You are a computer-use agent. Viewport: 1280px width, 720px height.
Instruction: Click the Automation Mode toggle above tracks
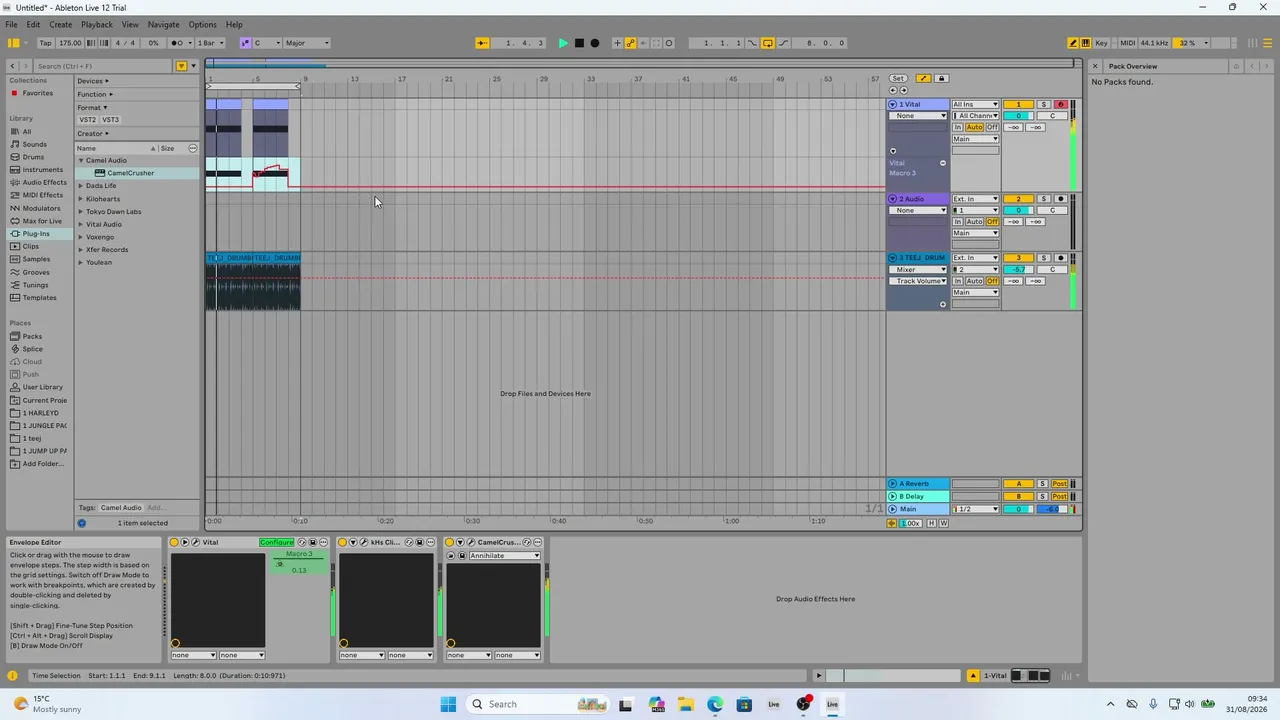point(923,78)
